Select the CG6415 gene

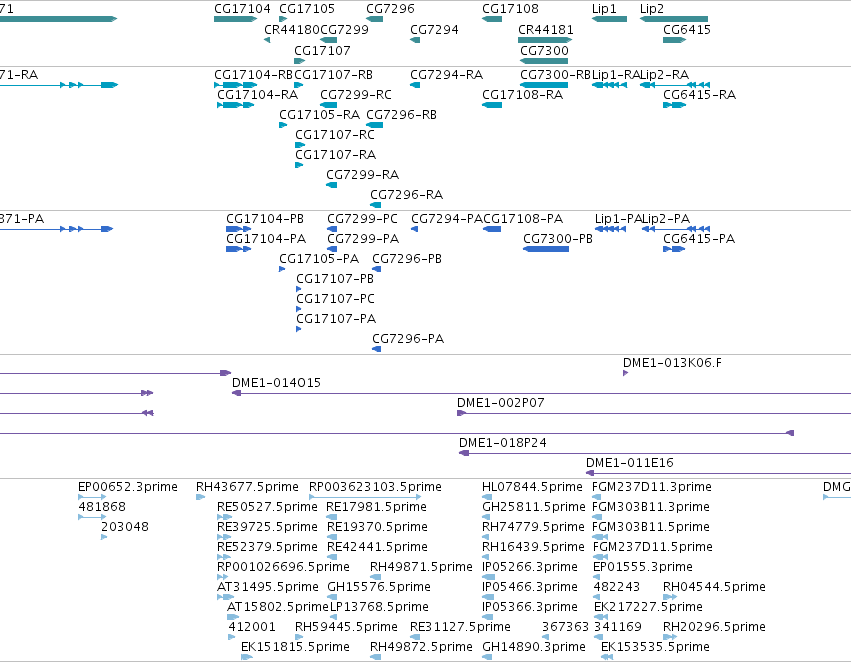[x=675, y=40]
